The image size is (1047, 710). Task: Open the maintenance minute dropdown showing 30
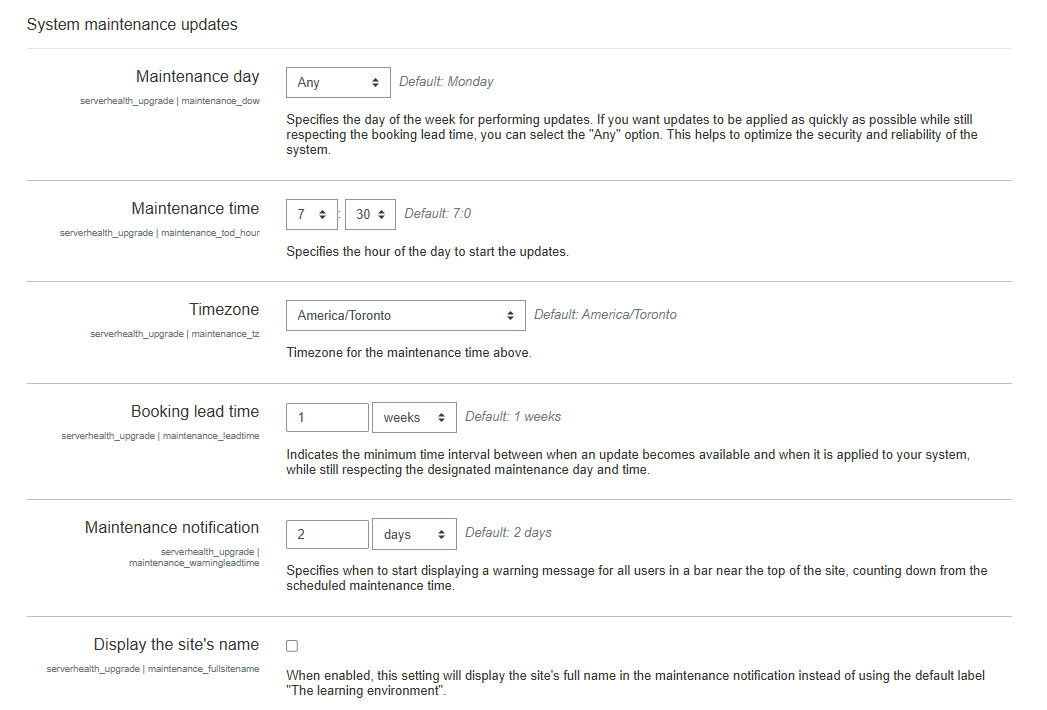370,215
